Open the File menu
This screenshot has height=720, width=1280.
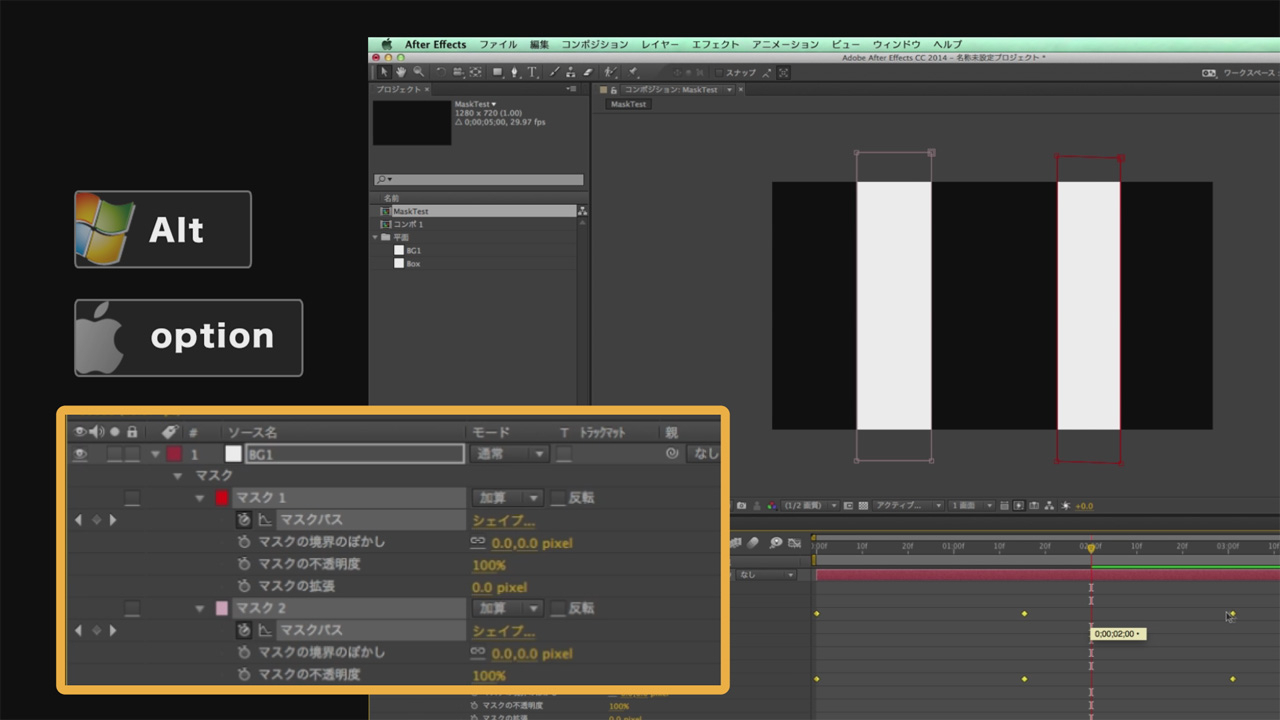pyautogui.click(x=498, y=44)
